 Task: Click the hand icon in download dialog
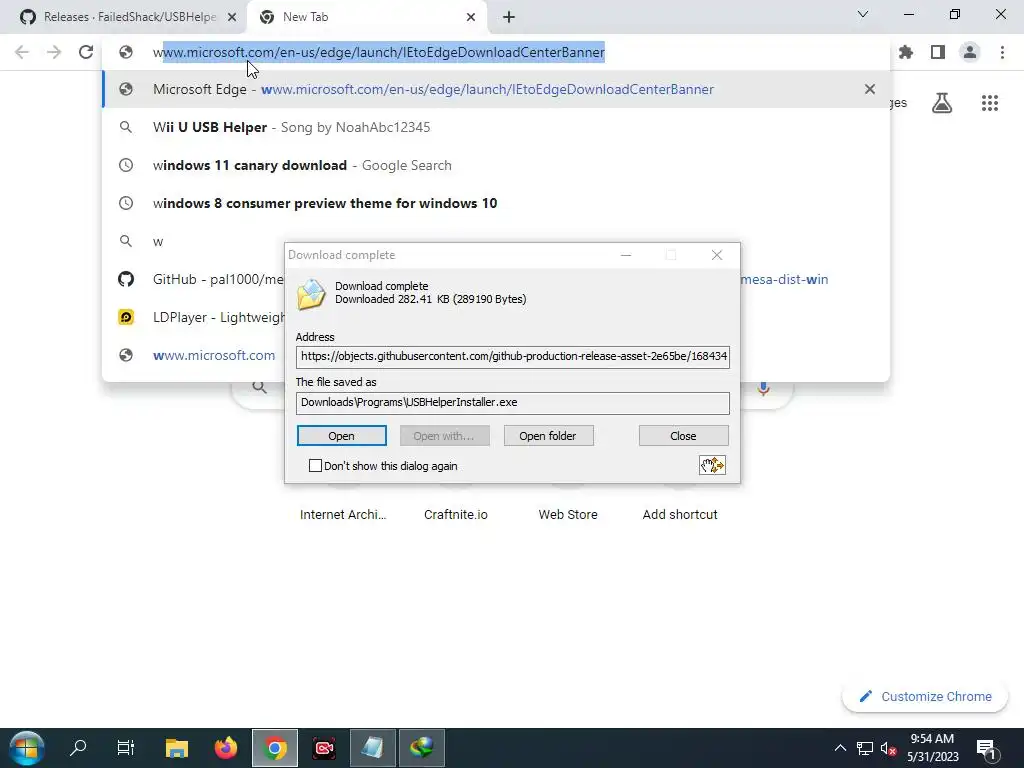[x=712, y=465]
